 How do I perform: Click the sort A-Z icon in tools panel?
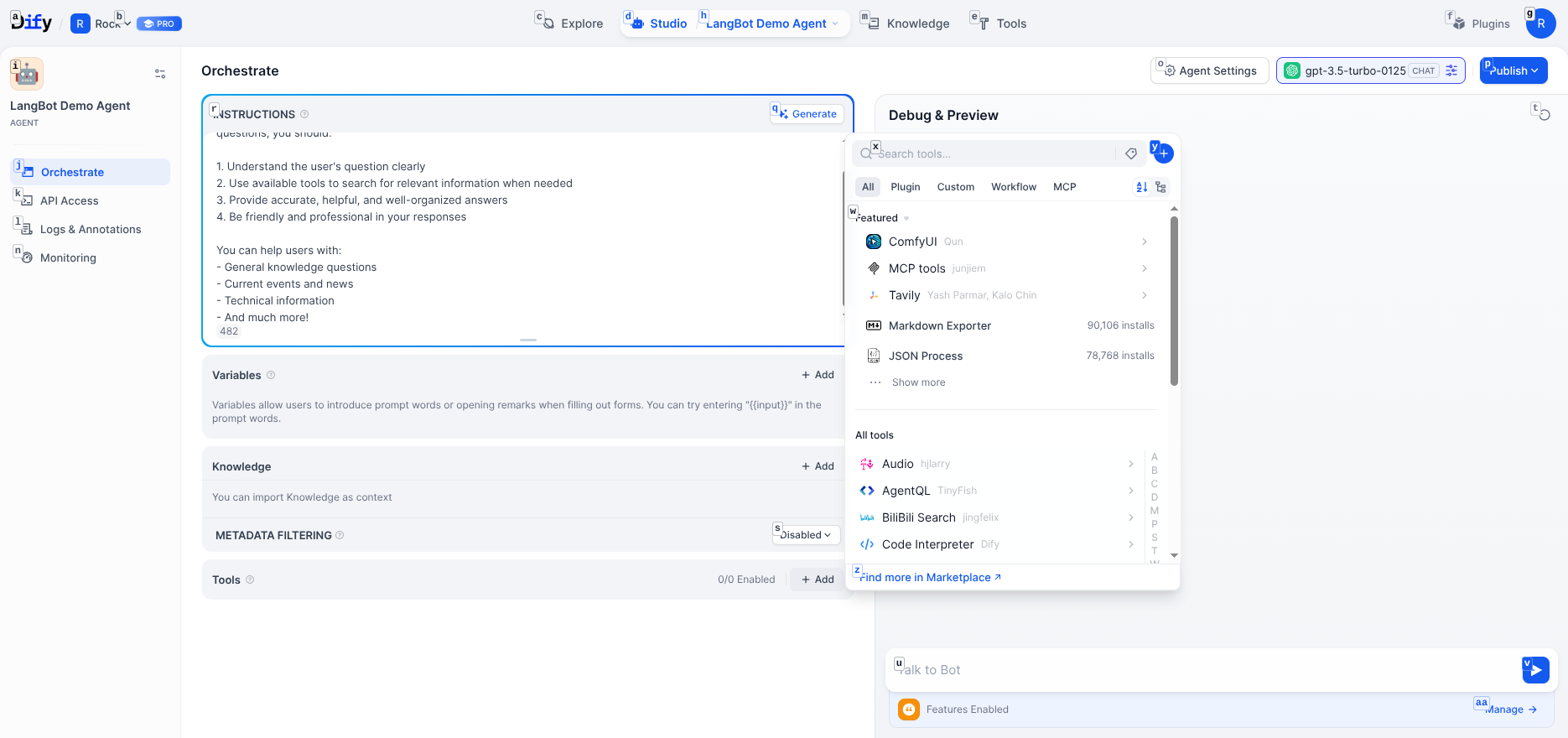point(1141,187)
